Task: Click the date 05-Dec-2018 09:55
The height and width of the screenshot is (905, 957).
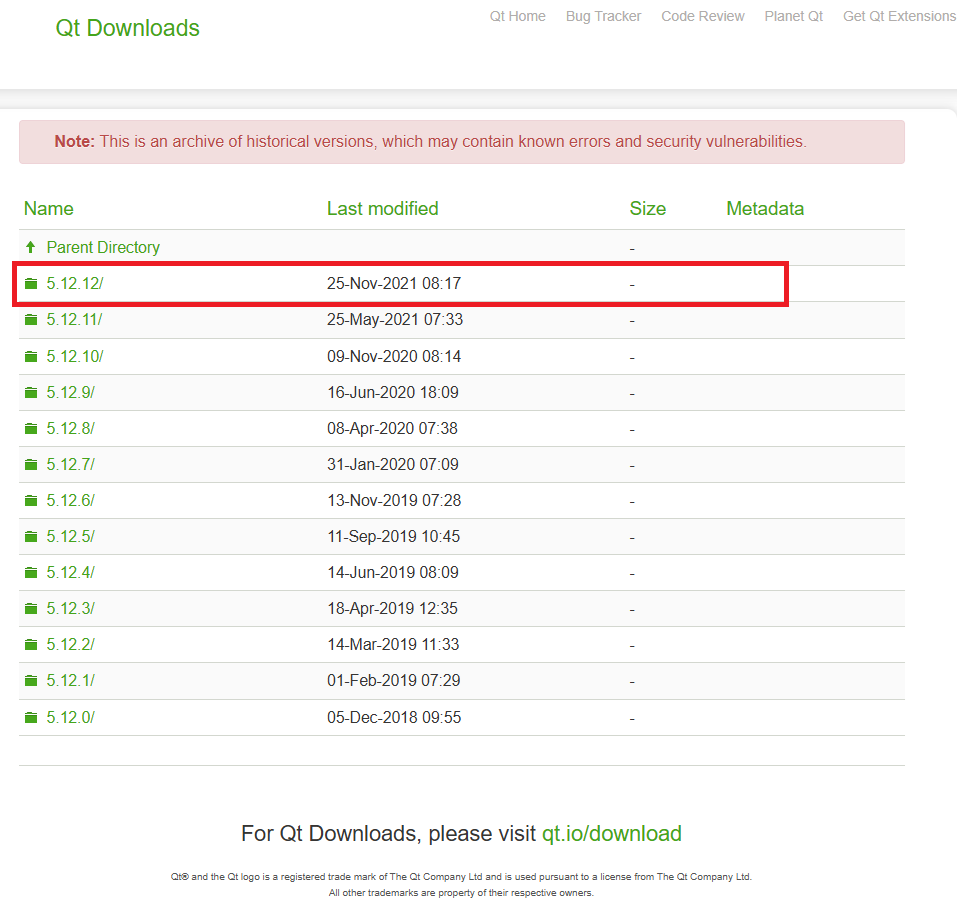Action: (394, 717)
